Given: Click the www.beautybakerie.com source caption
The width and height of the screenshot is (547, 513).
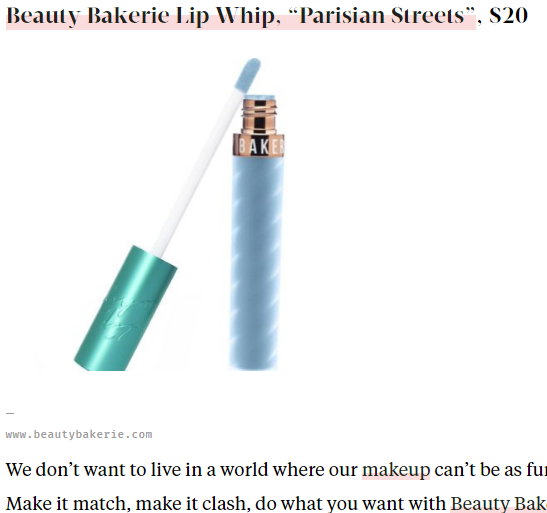Looking at the screenshot, I should pos(79,435).
